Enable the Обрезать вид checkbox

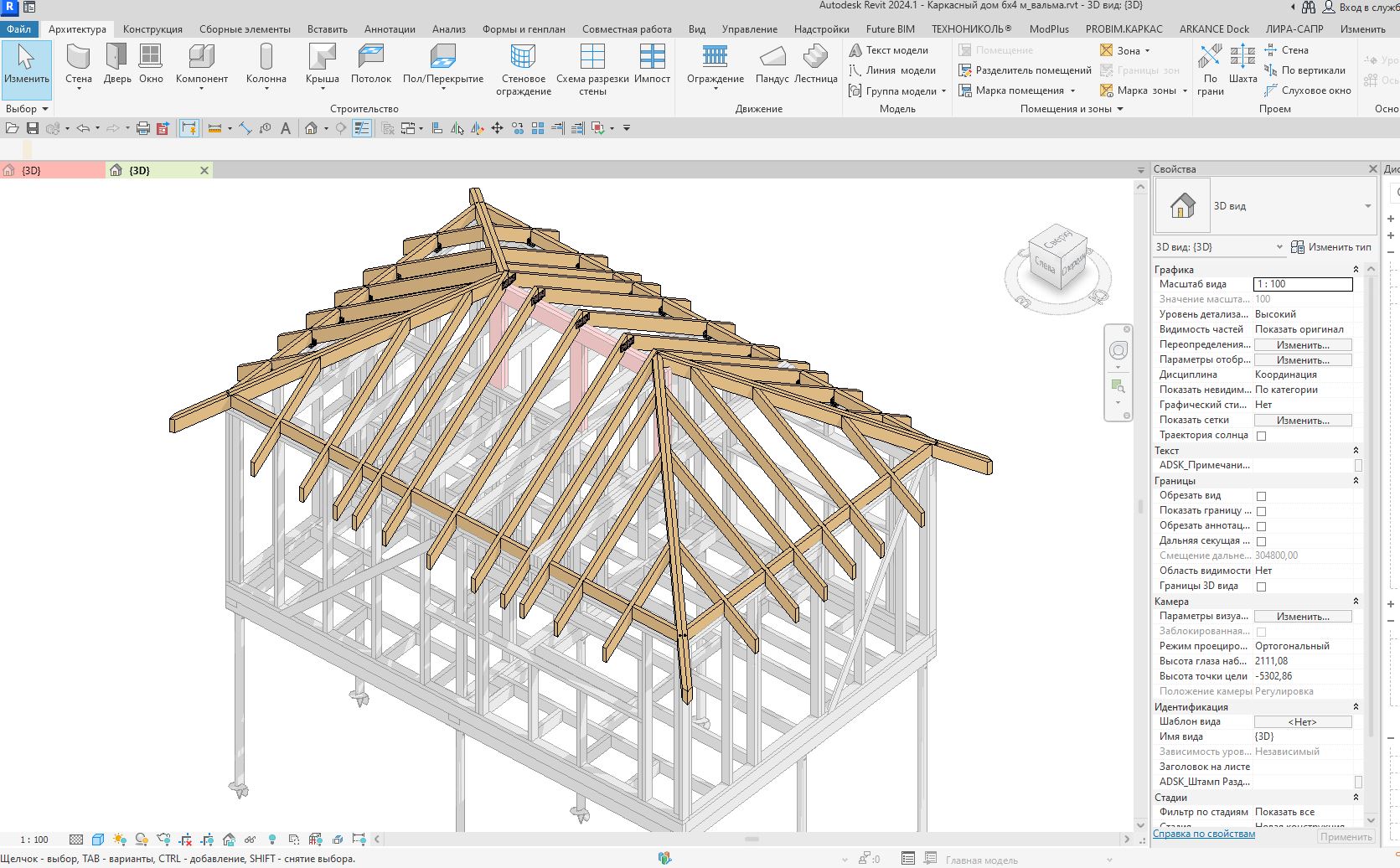(1261, 495)
